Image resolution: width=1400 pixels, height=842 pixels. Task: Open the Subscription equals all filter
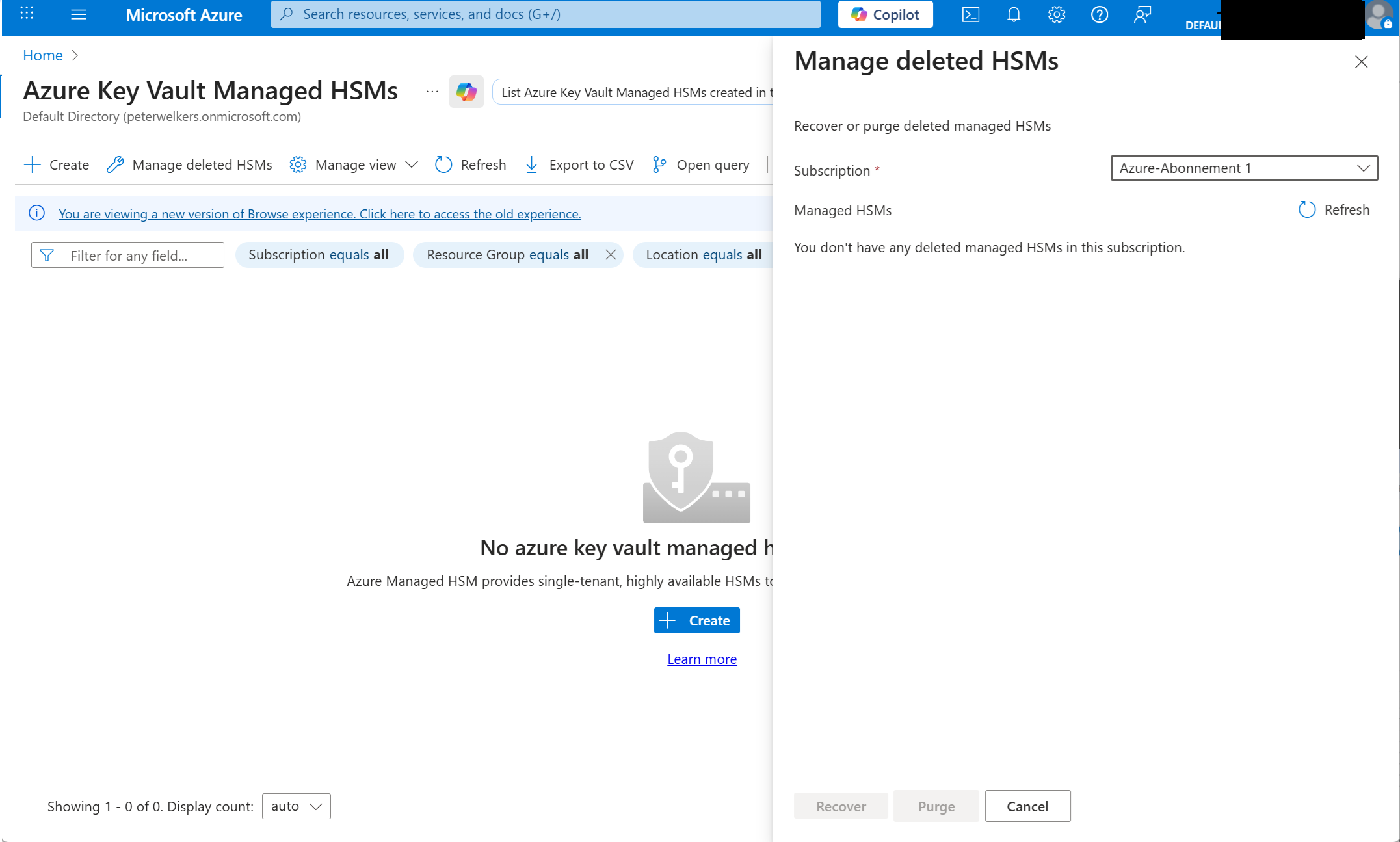click(x=319, y=255)
